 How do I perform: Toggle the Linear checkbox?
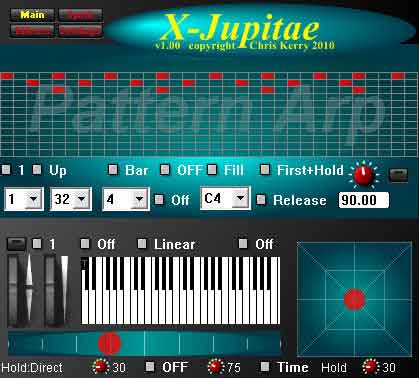142,244
